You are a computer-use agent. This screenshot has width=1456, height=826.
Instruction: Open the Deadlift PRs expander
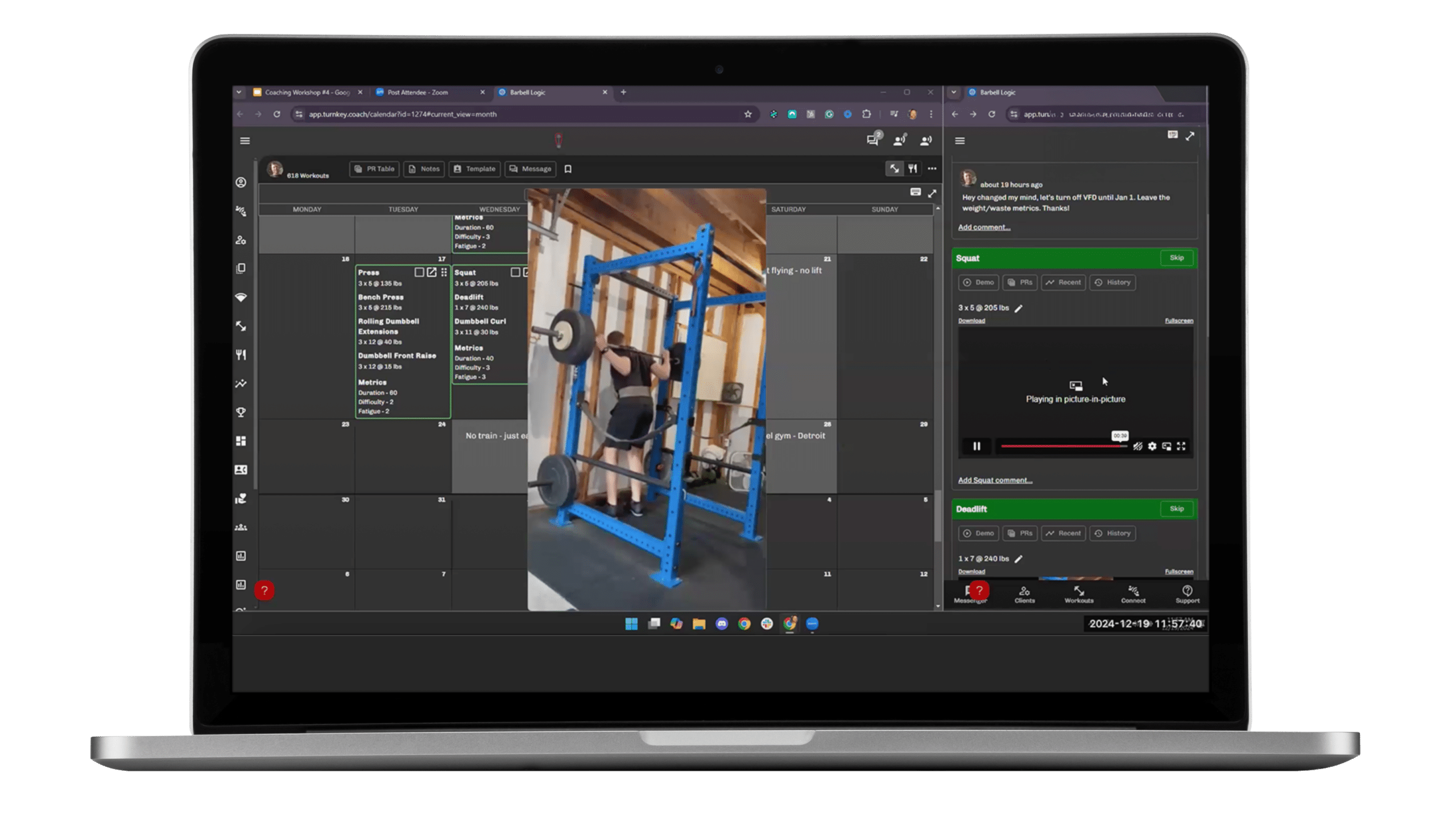(x=1022, y=533)
